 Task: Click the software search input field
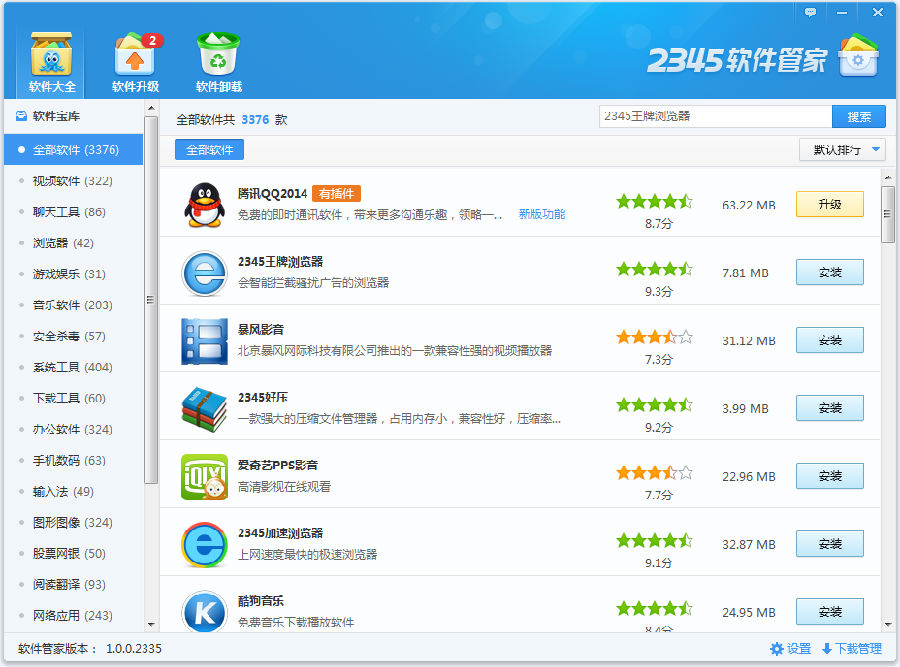[x=715, y=117]
